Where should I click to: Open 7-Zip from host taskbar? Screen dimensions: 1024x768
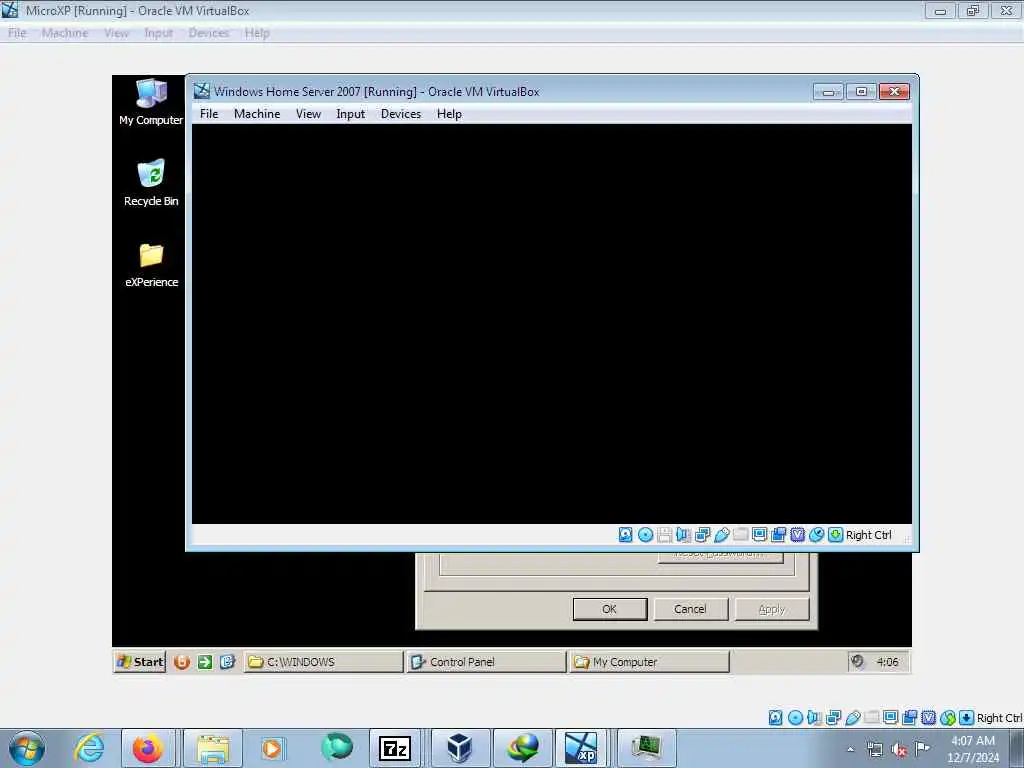[394, 748]
